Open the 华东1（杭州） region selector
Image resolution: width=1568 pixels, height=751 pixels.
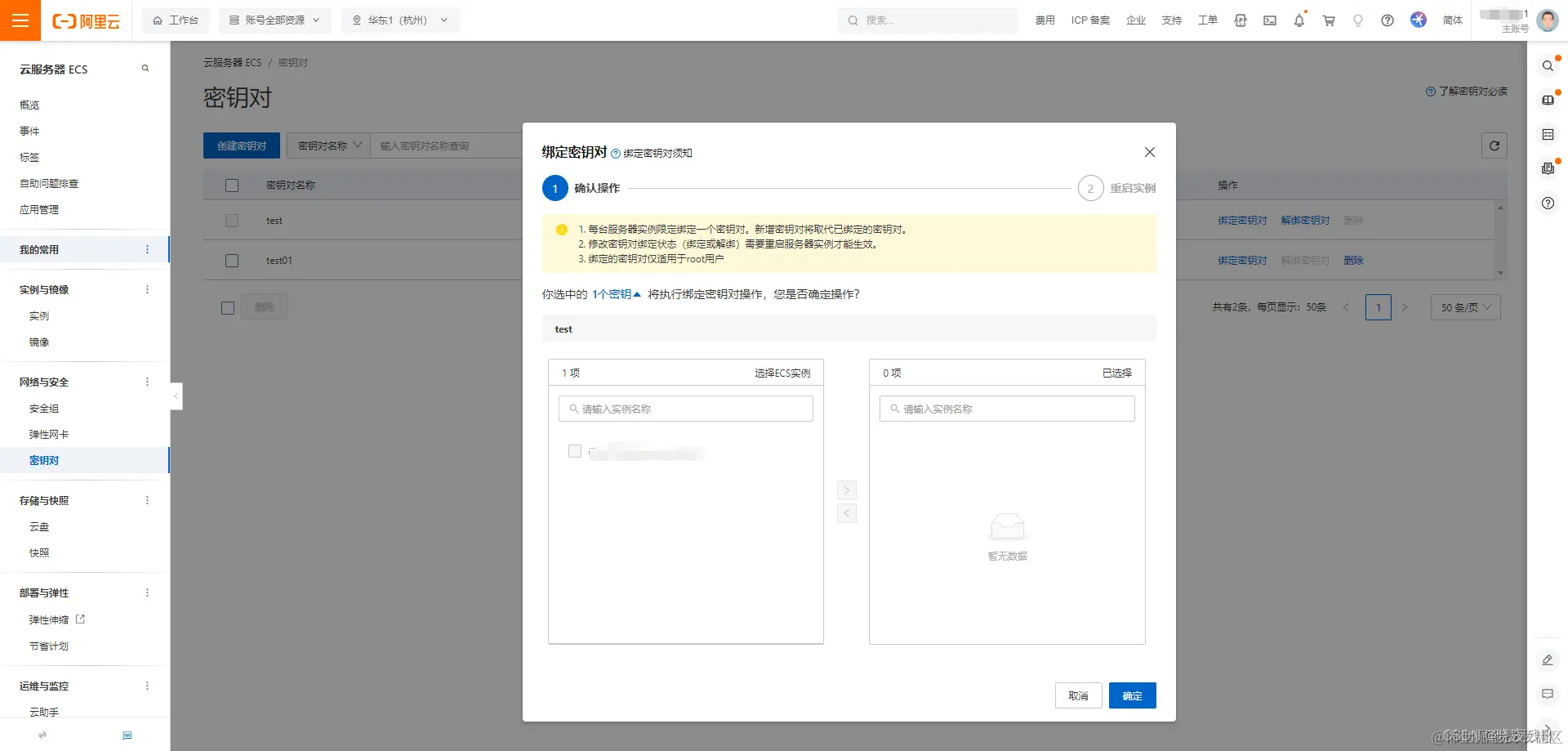click(400, 20)
